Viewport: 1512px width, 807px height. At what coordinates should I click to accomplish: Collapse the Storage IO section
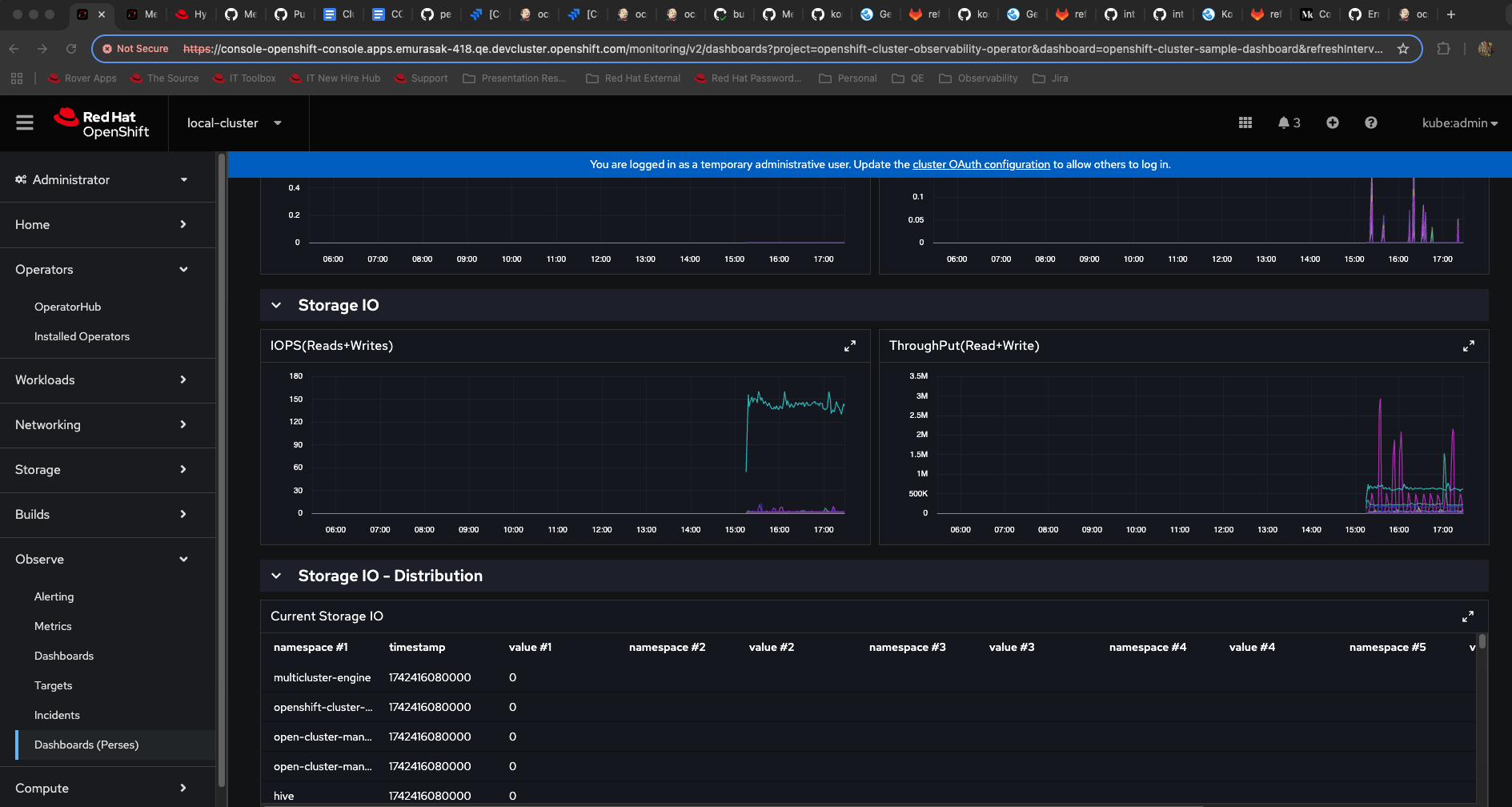click(x=276, y=305)
